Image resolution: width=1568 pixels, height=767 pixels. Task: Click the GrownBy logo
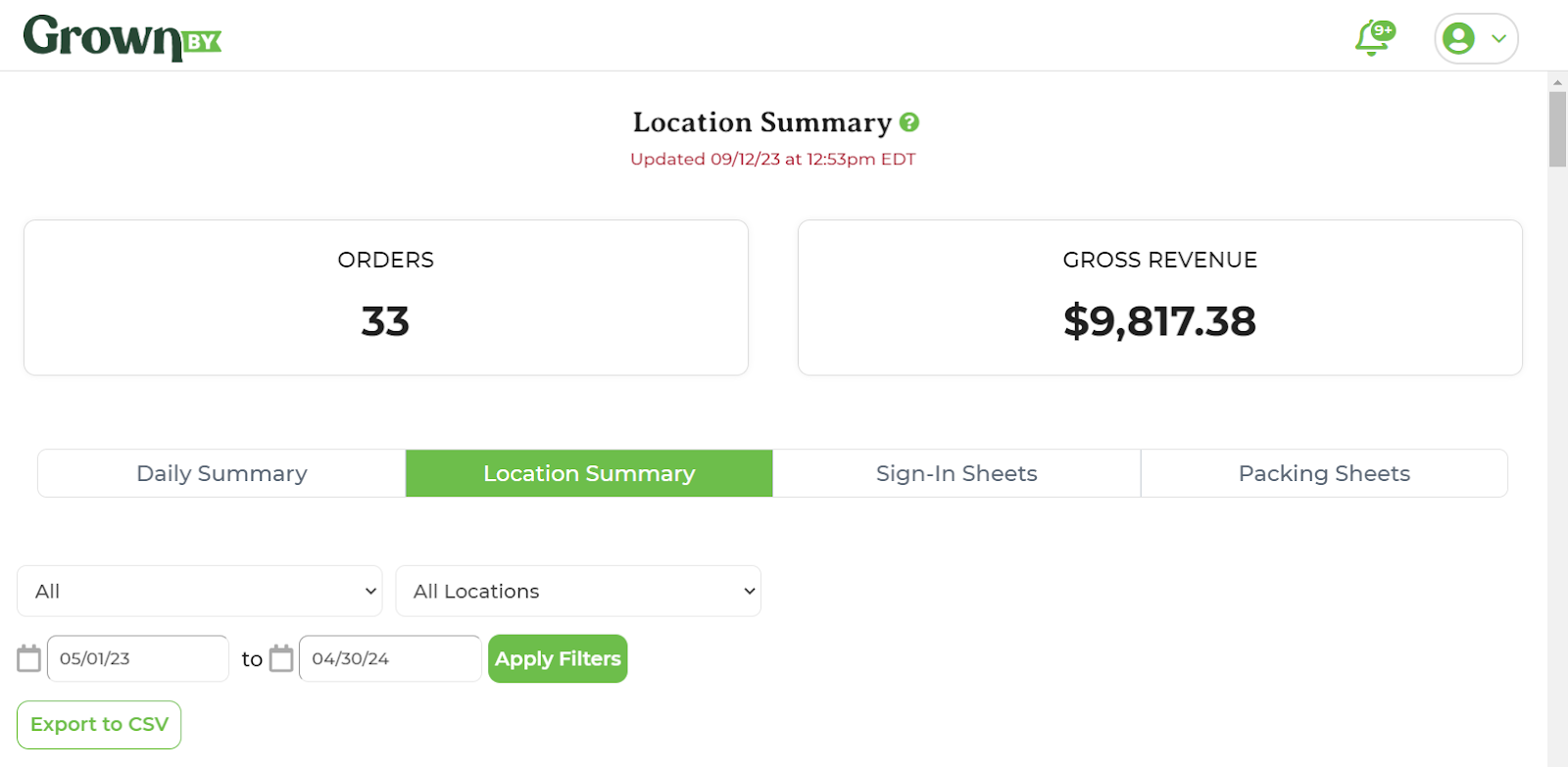pos(122,38)
